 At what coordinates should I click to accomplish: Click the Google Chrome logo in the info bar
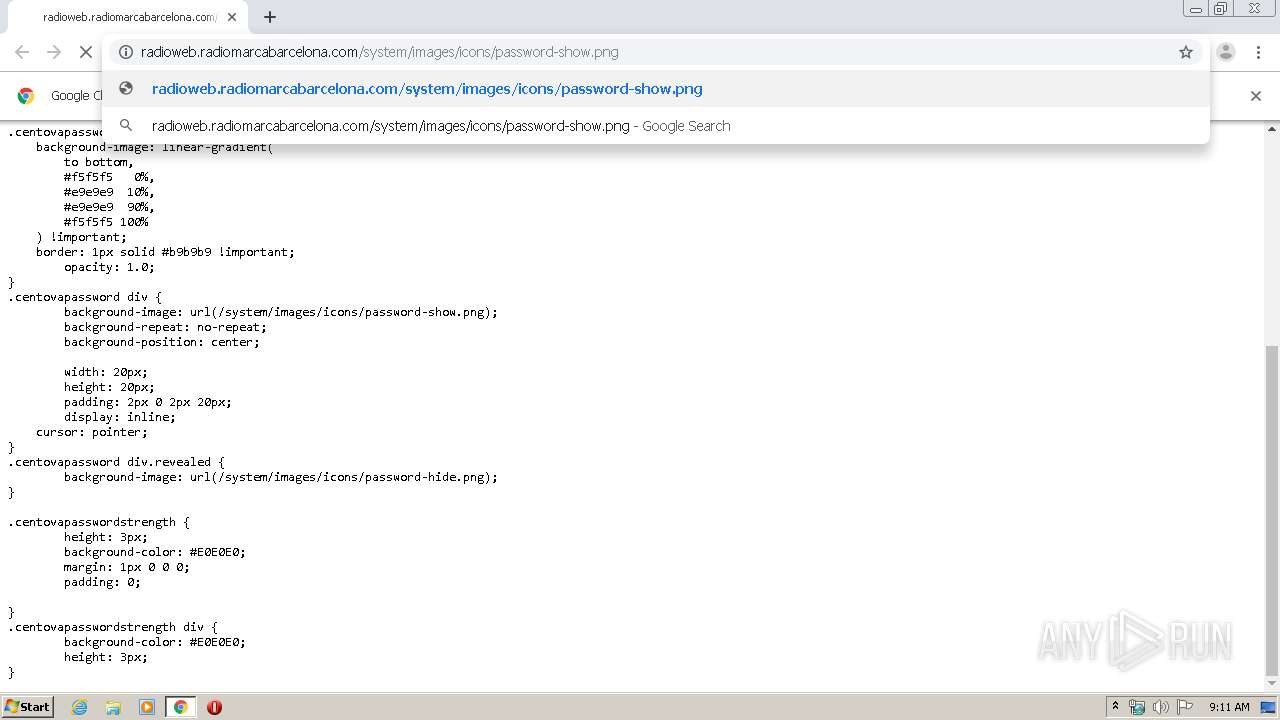click(27, 96)
